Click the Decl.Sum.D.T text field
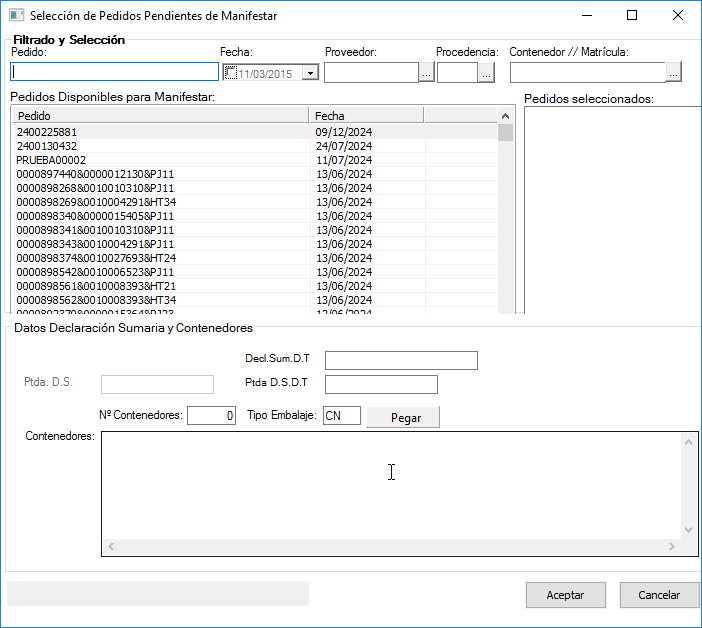The height and width of the screenshot is (628, 702). pos(401,361)
